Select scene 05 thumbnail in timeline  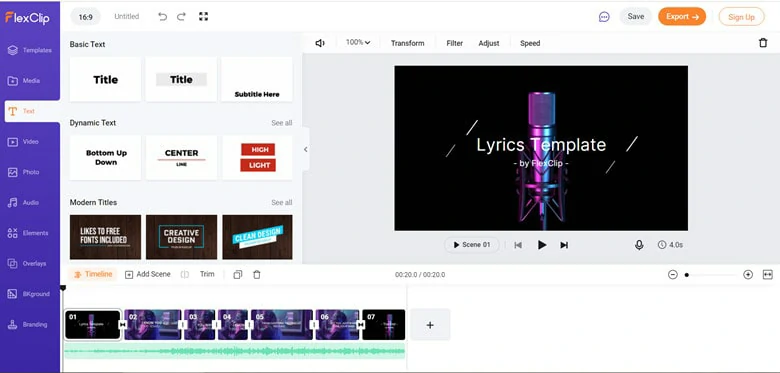coord(282,325)
